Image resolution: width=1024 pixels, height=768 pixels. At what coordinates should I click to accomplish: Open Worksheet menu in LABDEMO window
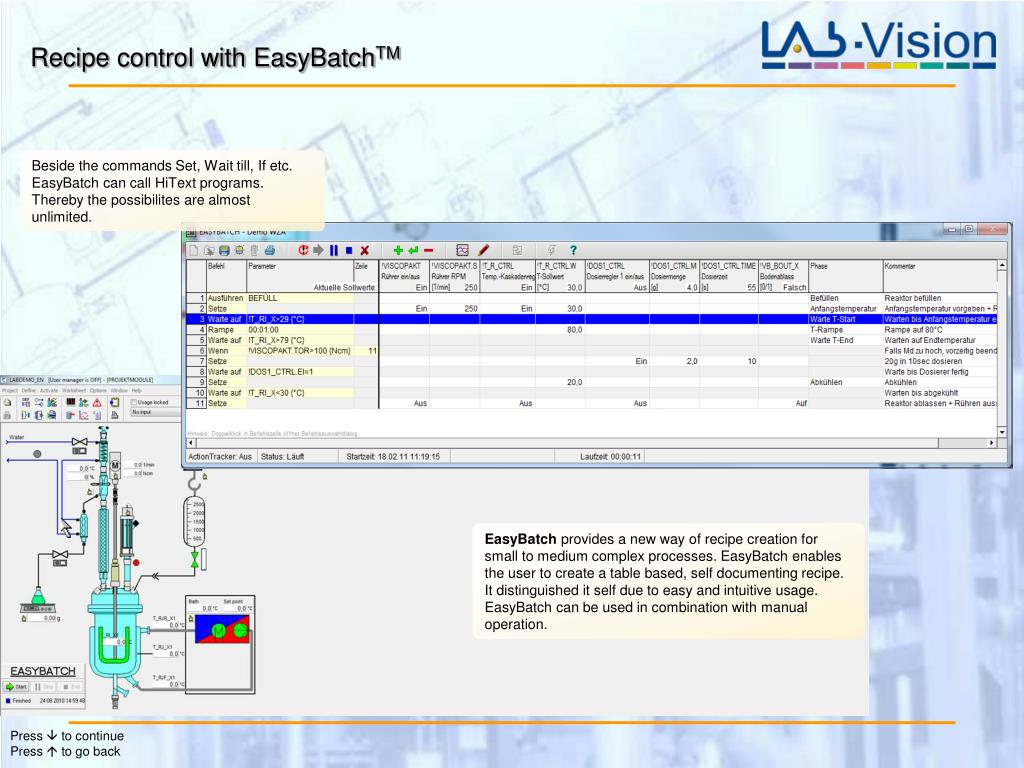[x=74, y=391]
